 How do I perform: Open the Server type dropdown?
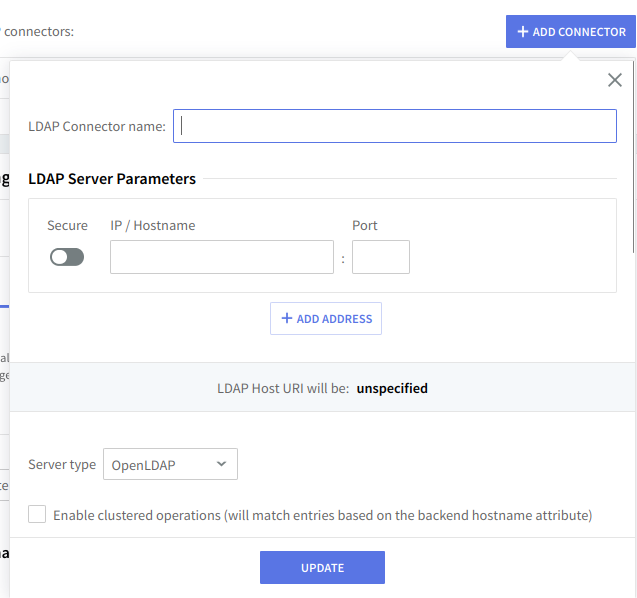170,464
